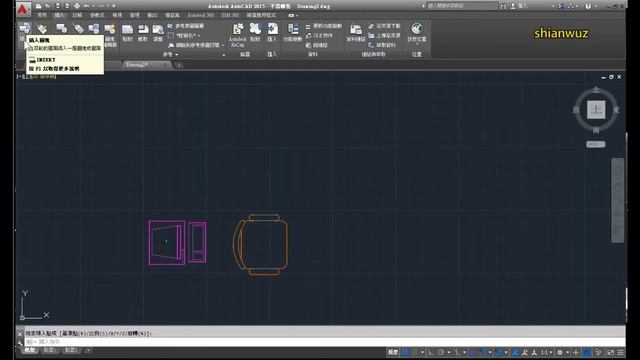Click the viewport controls label top-left
The width and height of the screenshot is (640, 360).
coord(37,76)
